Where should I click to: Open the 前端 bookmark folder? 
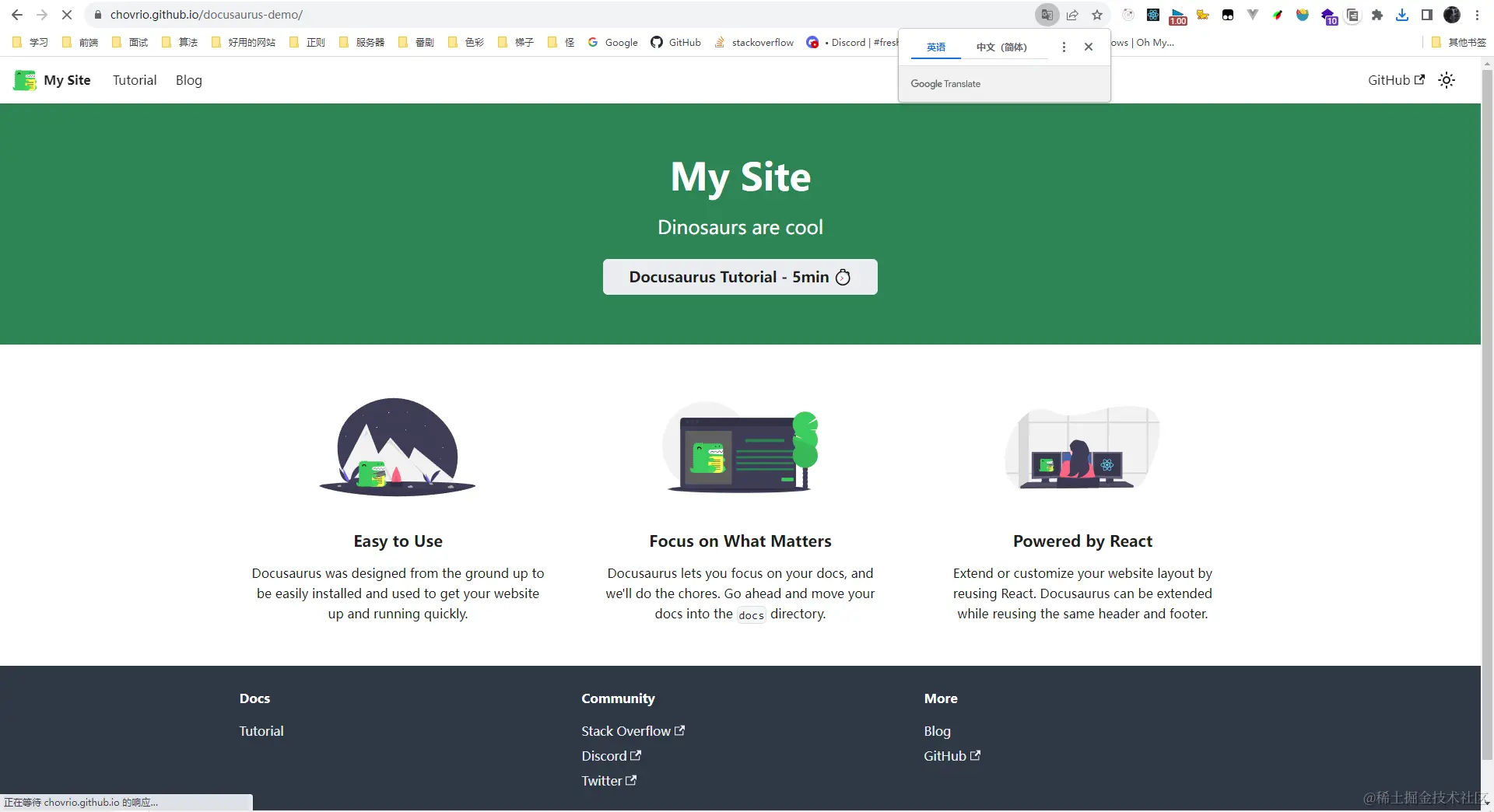(x=80, y=42)
